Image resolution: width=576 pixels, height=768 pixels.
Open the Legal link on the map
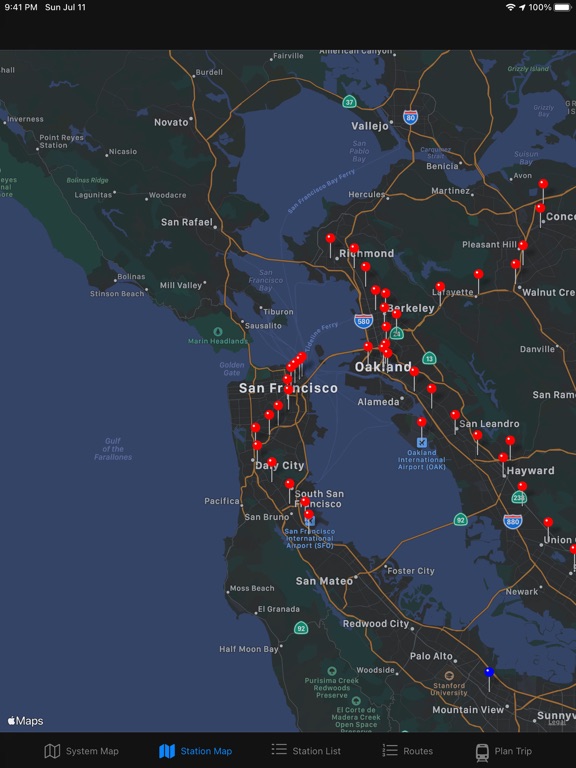coord(557,722)
